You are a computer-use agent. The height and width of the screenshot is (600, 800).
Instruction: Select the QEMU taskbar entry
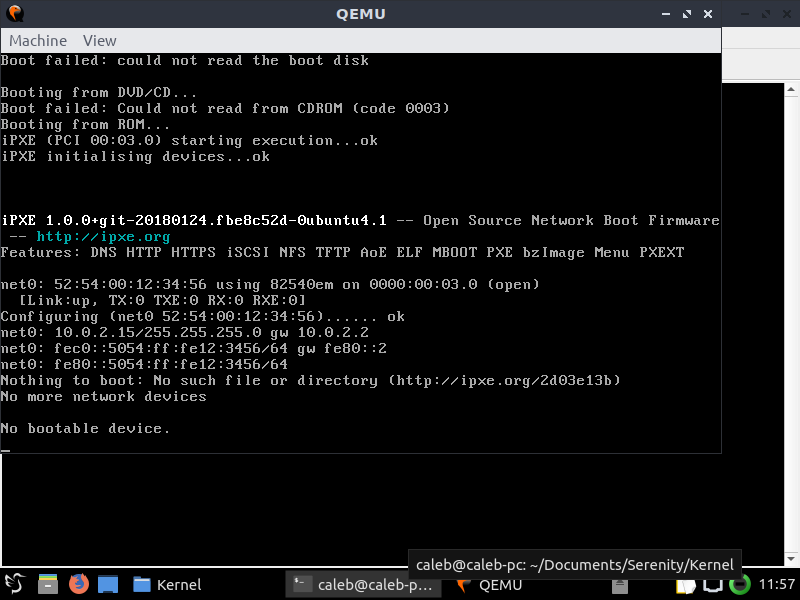pos(490,585)
